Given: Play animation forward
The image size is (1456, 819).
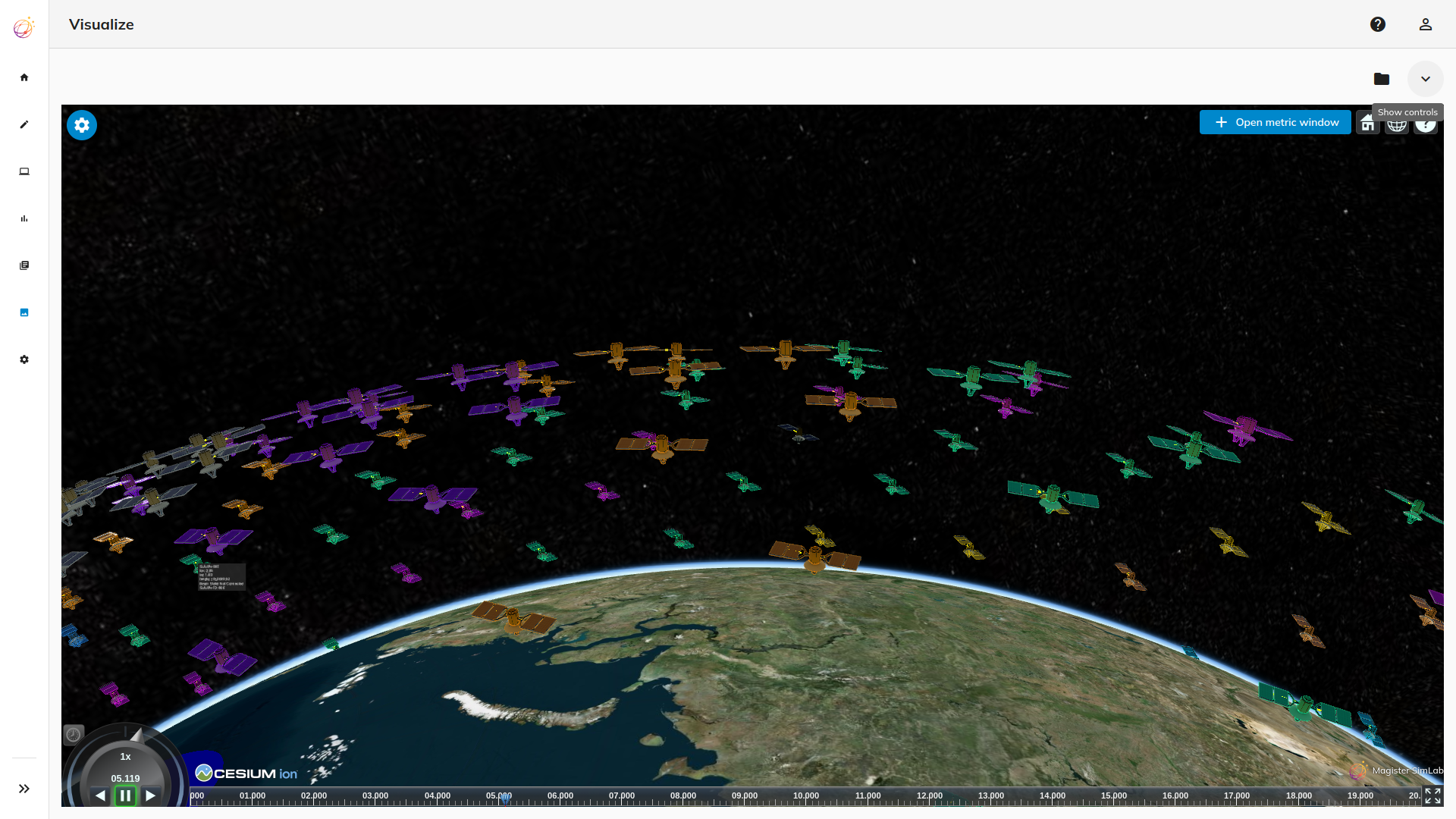Looking at the screenshot, I should (151, 795).
